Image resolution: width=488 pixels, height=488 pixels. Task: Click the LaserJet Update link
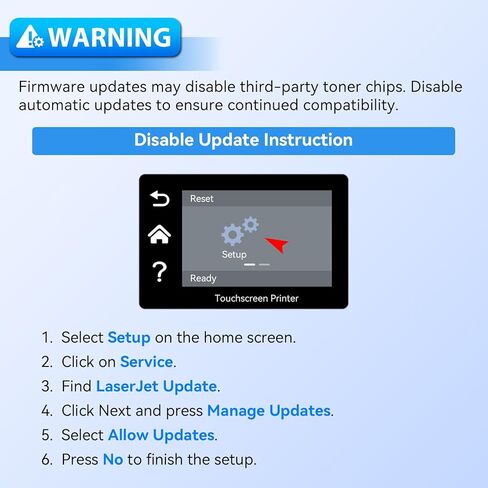(x=157, y=387)
